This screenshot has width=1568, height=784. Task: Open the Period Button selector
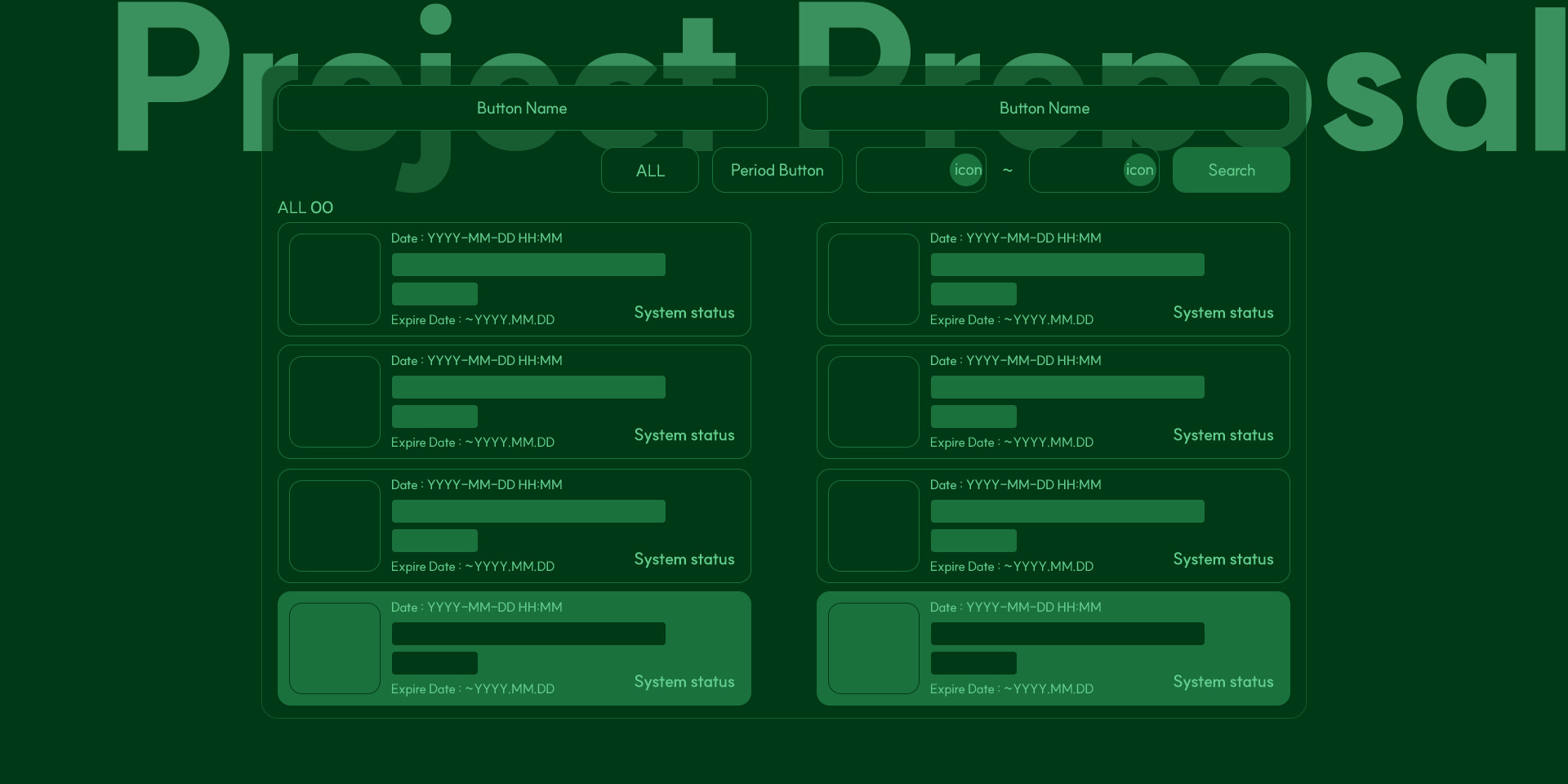pyautogui.click(x=777, y=170)
